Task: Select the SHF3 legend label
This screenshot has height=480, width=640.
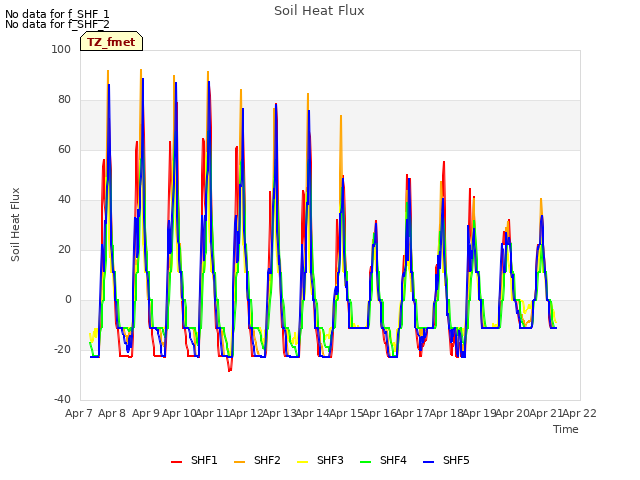Action: click(x=330, y=460)
